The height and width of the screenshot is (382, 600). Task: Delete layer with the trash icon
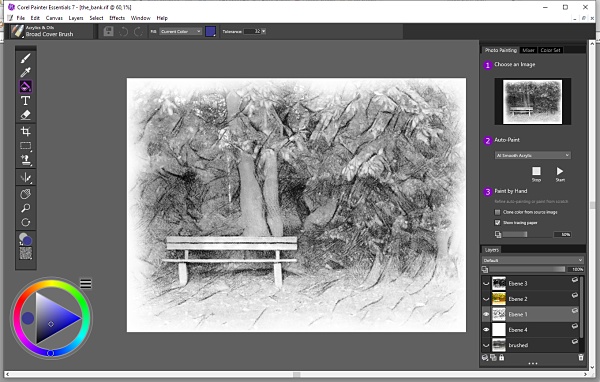click(581, 358)
